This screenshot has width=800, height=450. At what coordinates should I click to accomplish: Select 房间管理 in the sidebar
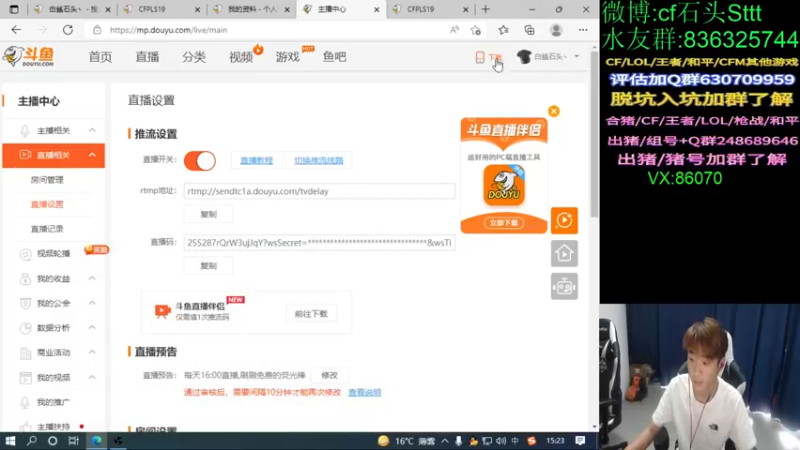click(x=47, y=180)
